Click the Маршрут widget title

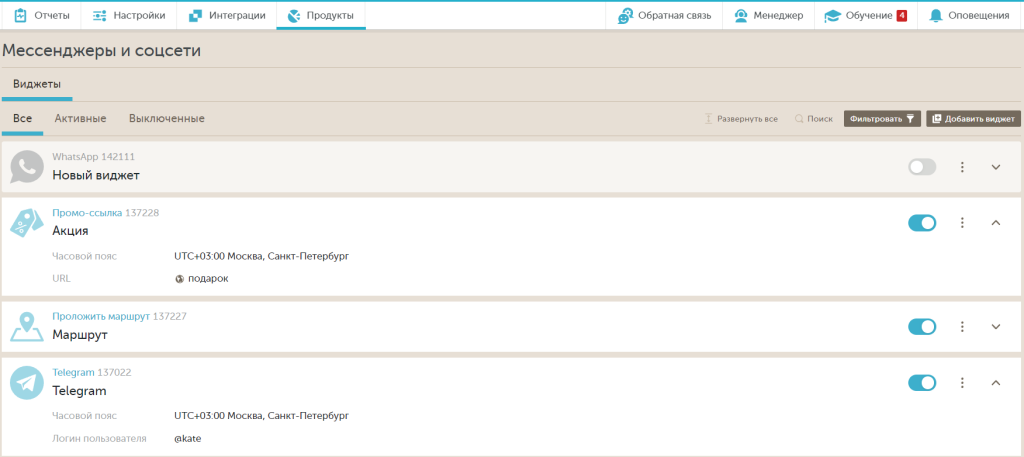tap(80, 334)
